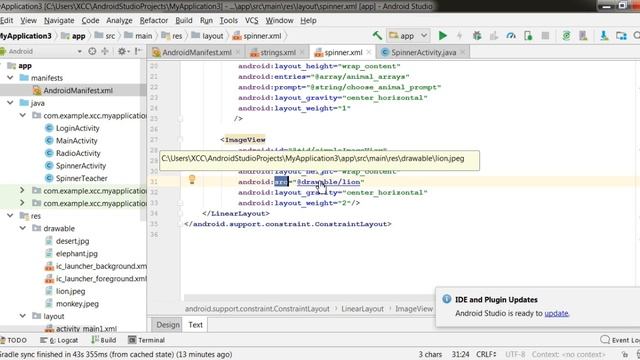Open project panel gear settings
640x360 pixels.
click(122, 51)
